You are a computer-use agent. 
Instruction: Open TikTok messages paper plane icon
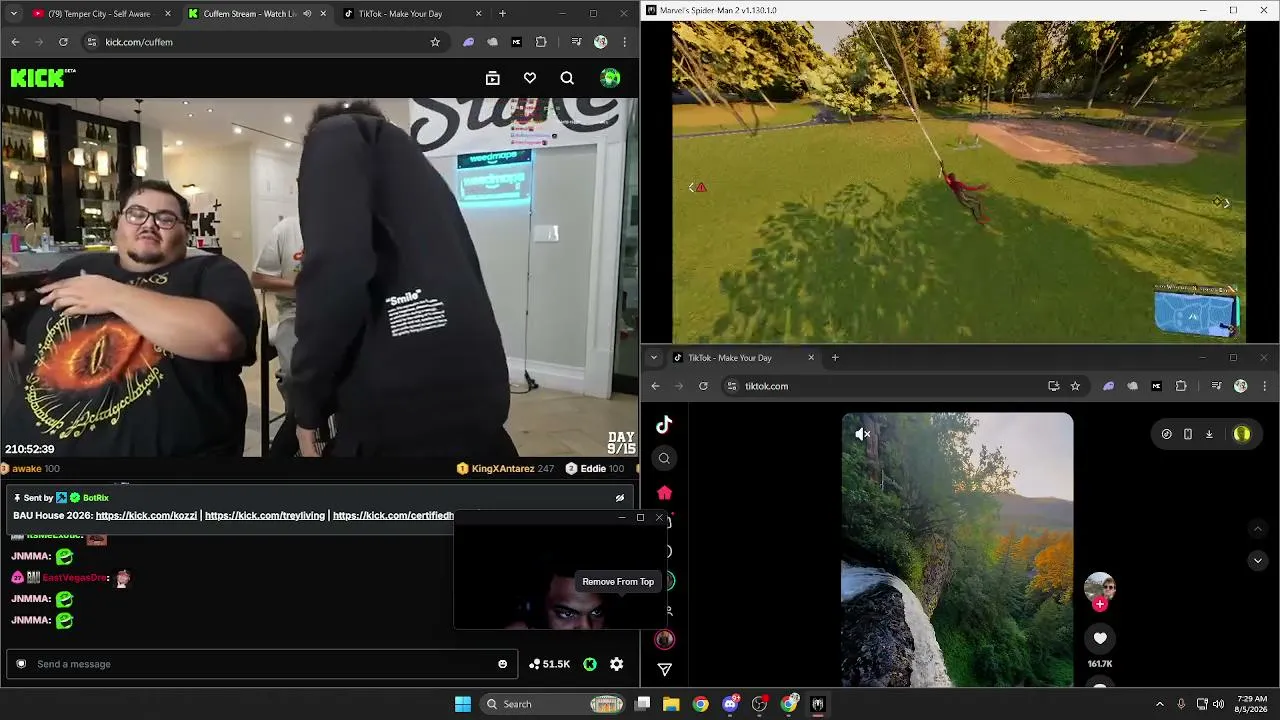pyautogui.click(x=664, y=669)
